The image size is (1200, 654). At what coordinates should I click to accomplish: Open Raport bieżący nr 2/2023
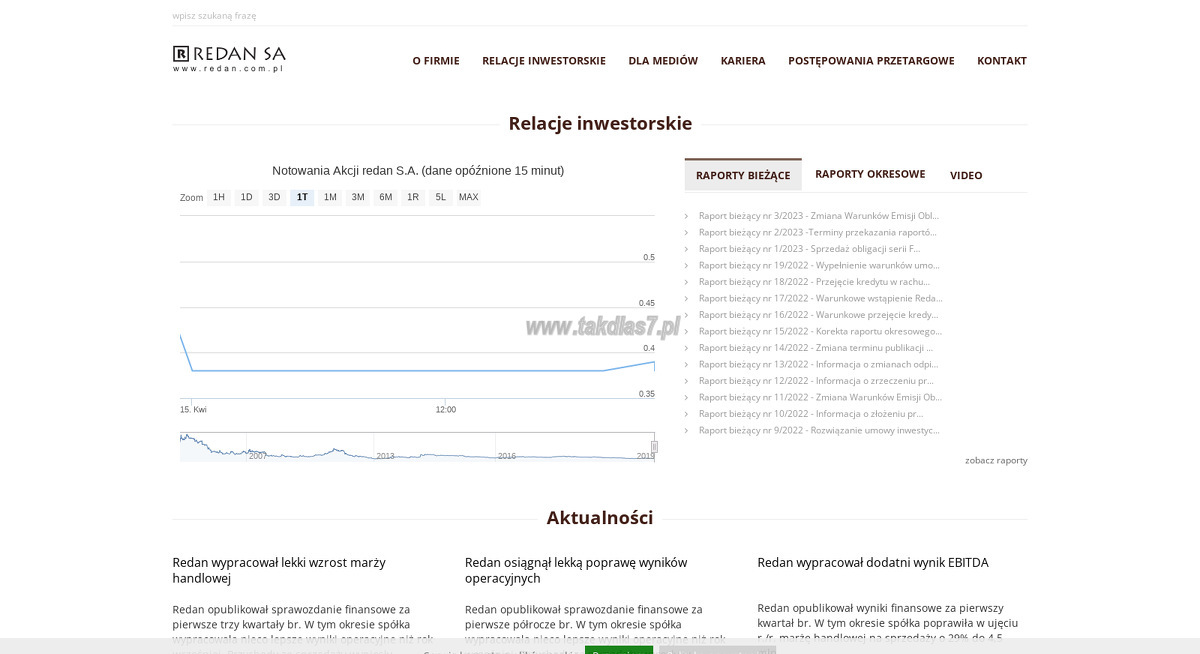coord(818,232)
